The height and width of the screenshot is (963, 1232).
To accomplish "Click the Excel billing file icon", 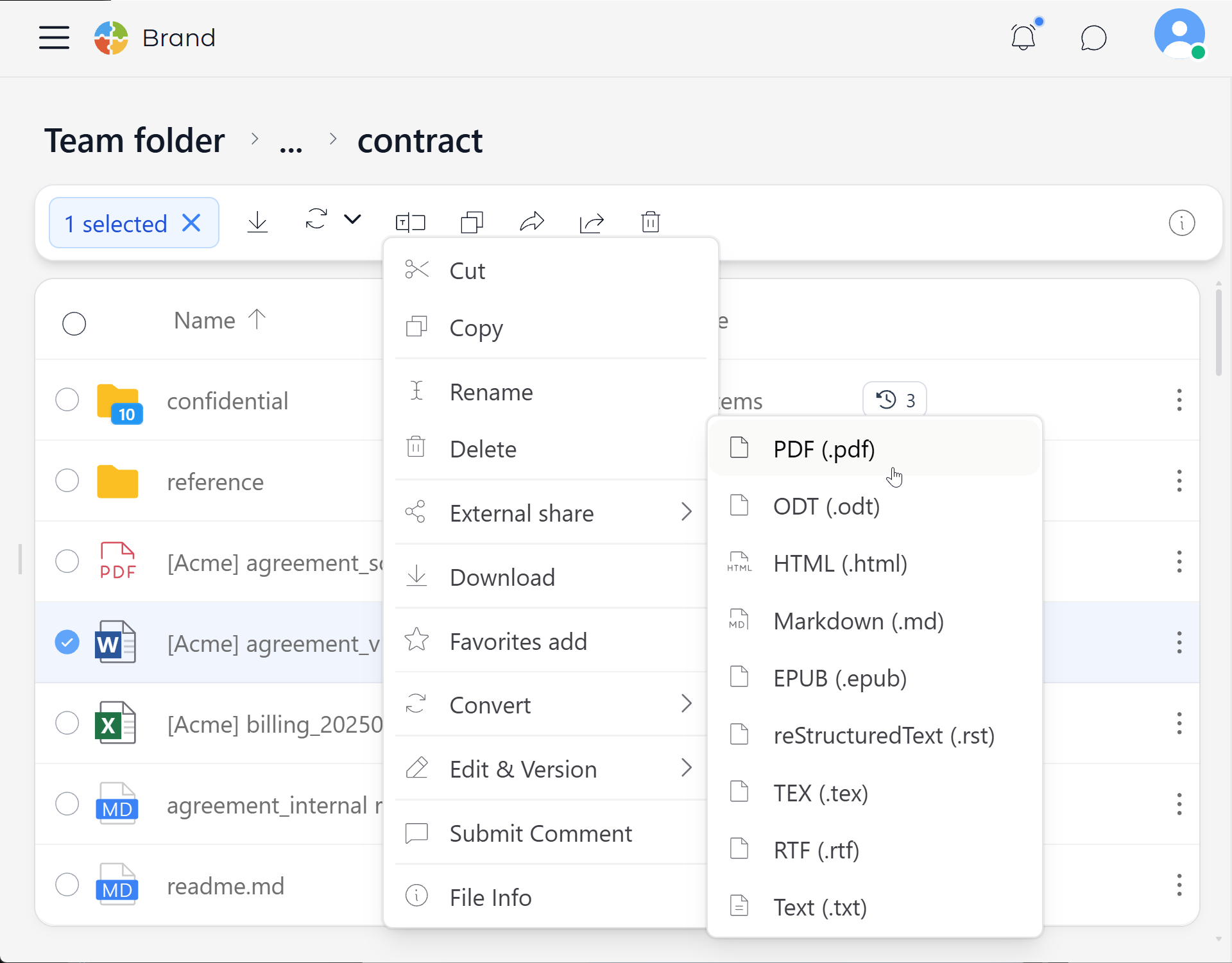I will tap(116, 722).
